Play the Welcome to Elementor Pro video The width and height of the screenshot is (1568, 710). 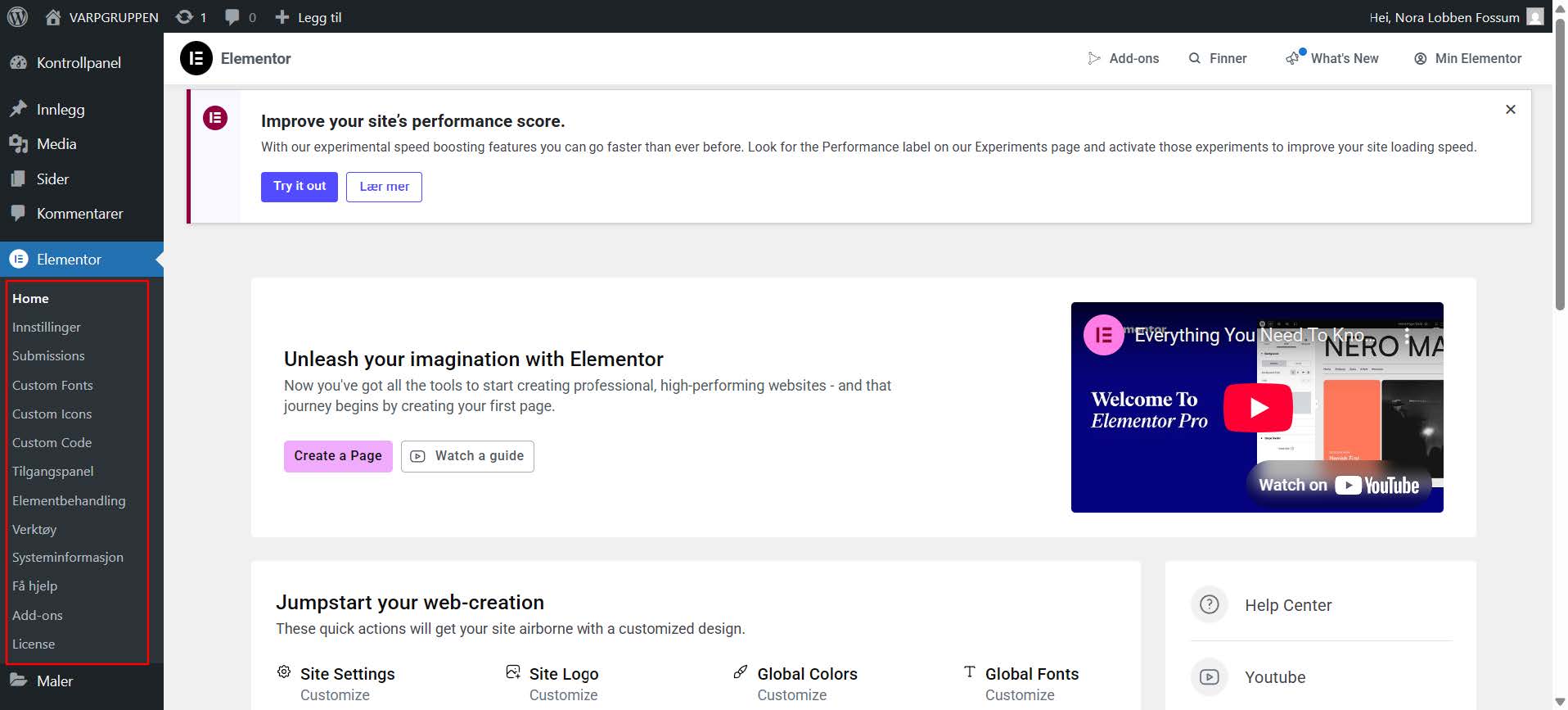point(1258,407)
